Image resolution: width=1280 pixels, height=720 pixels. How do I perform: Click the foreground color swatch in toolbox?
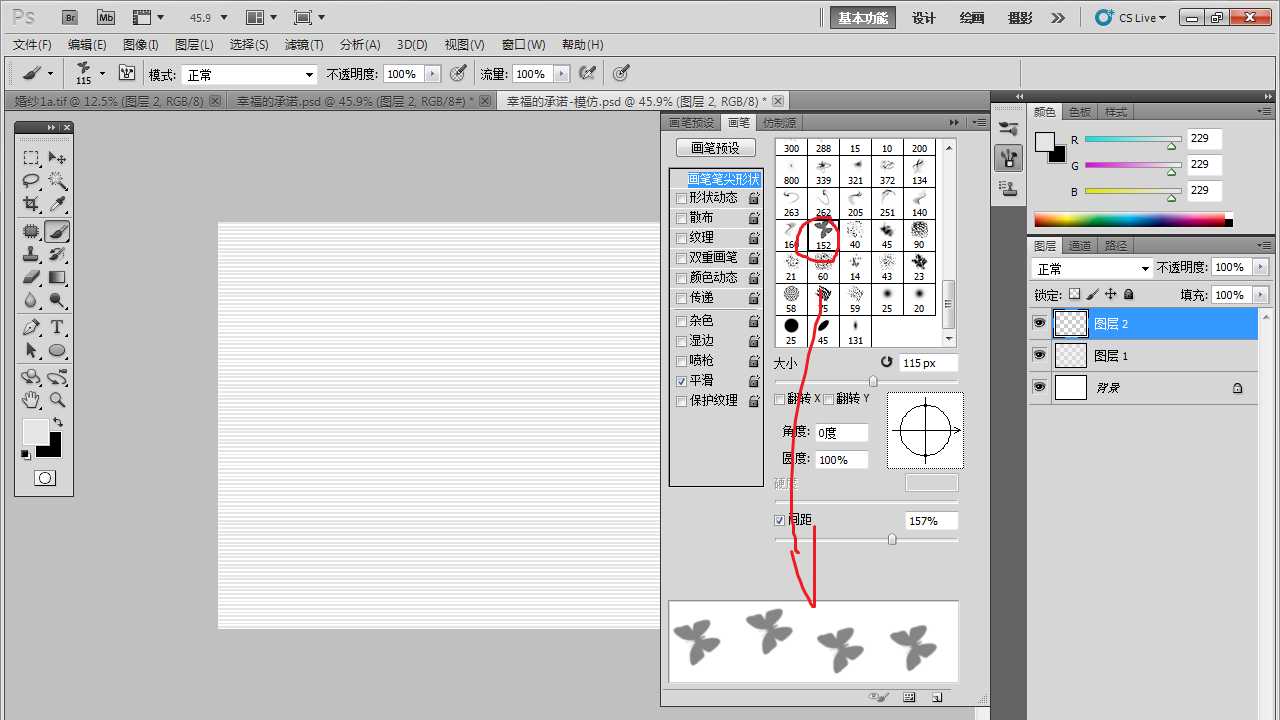pyautogui.click(x=35, y=431)
